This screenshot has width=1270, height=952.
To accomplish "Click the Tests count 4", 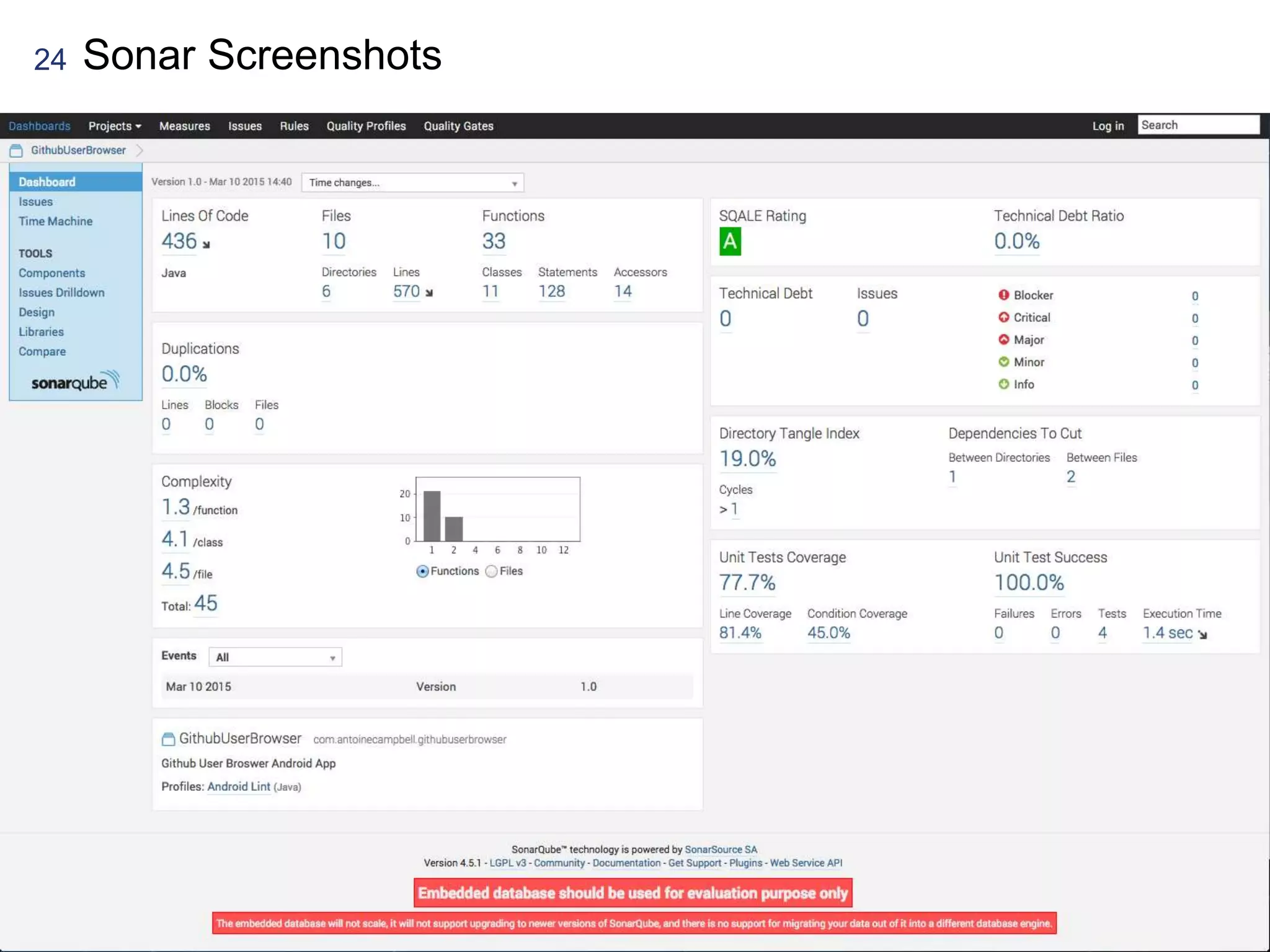I will click(1103, 633).
